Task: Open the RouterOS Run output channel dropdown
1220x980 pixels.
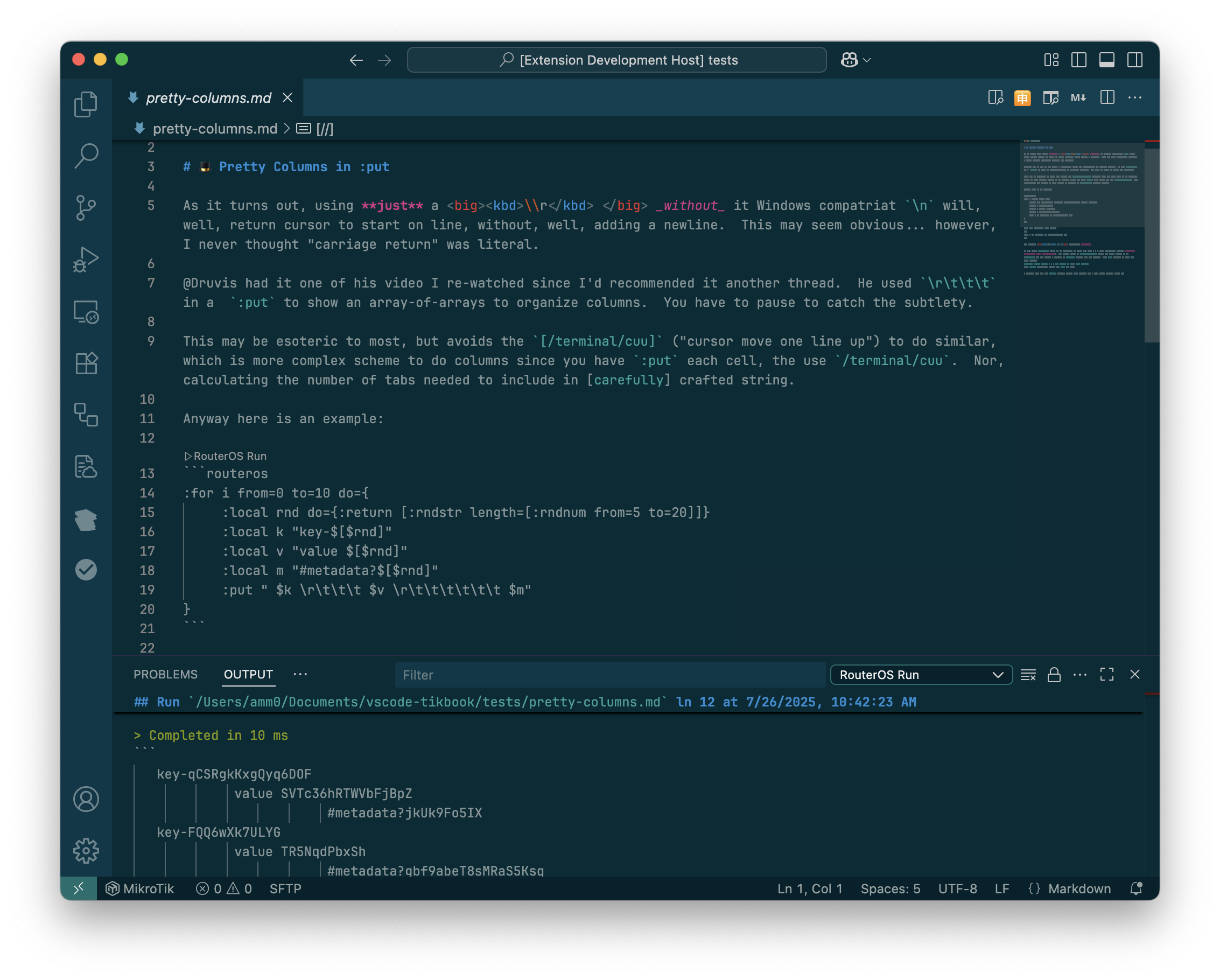Action: point(921,675)
